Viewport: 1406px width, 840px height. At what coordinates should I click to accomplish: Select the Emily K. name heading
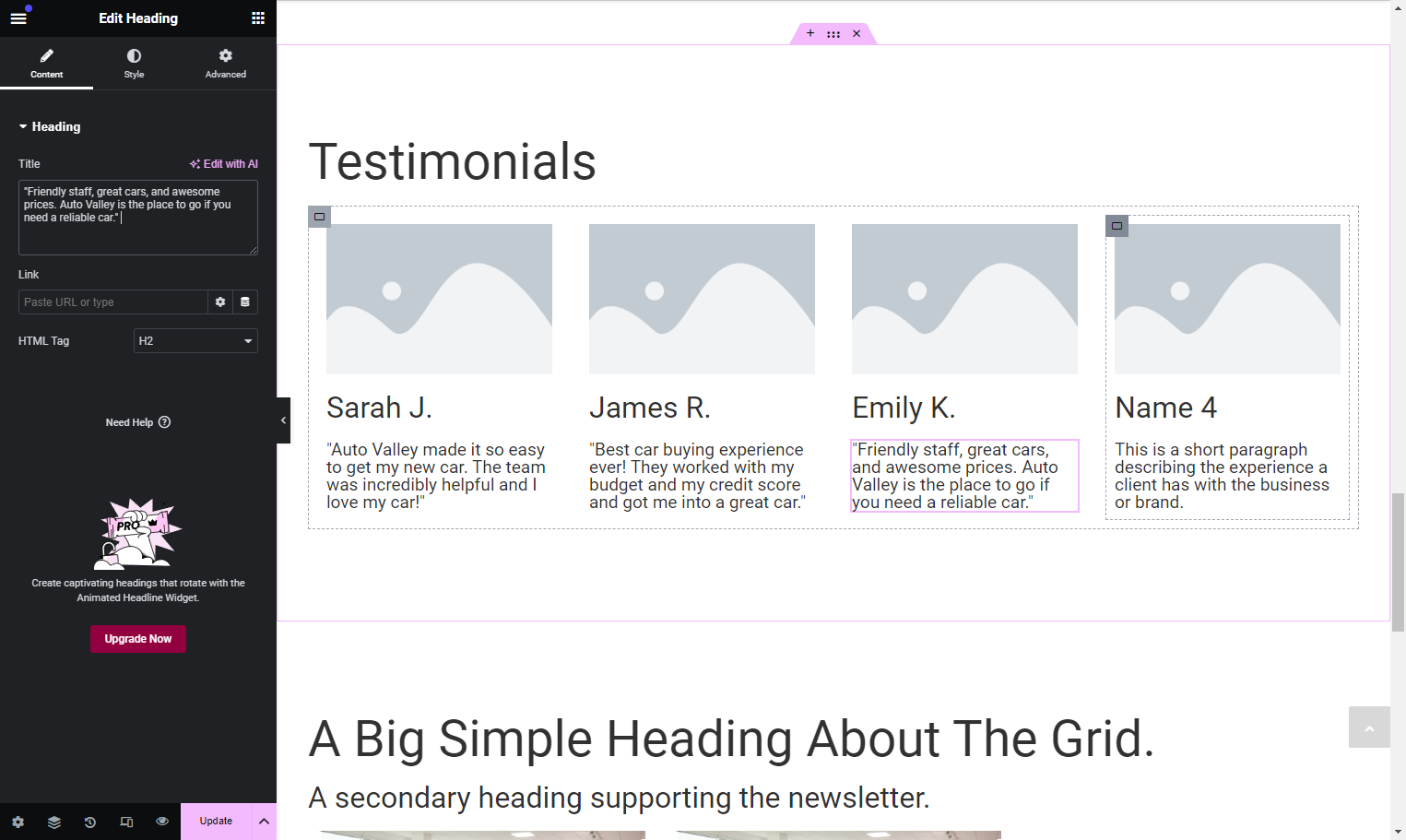(x=904, y=408)
